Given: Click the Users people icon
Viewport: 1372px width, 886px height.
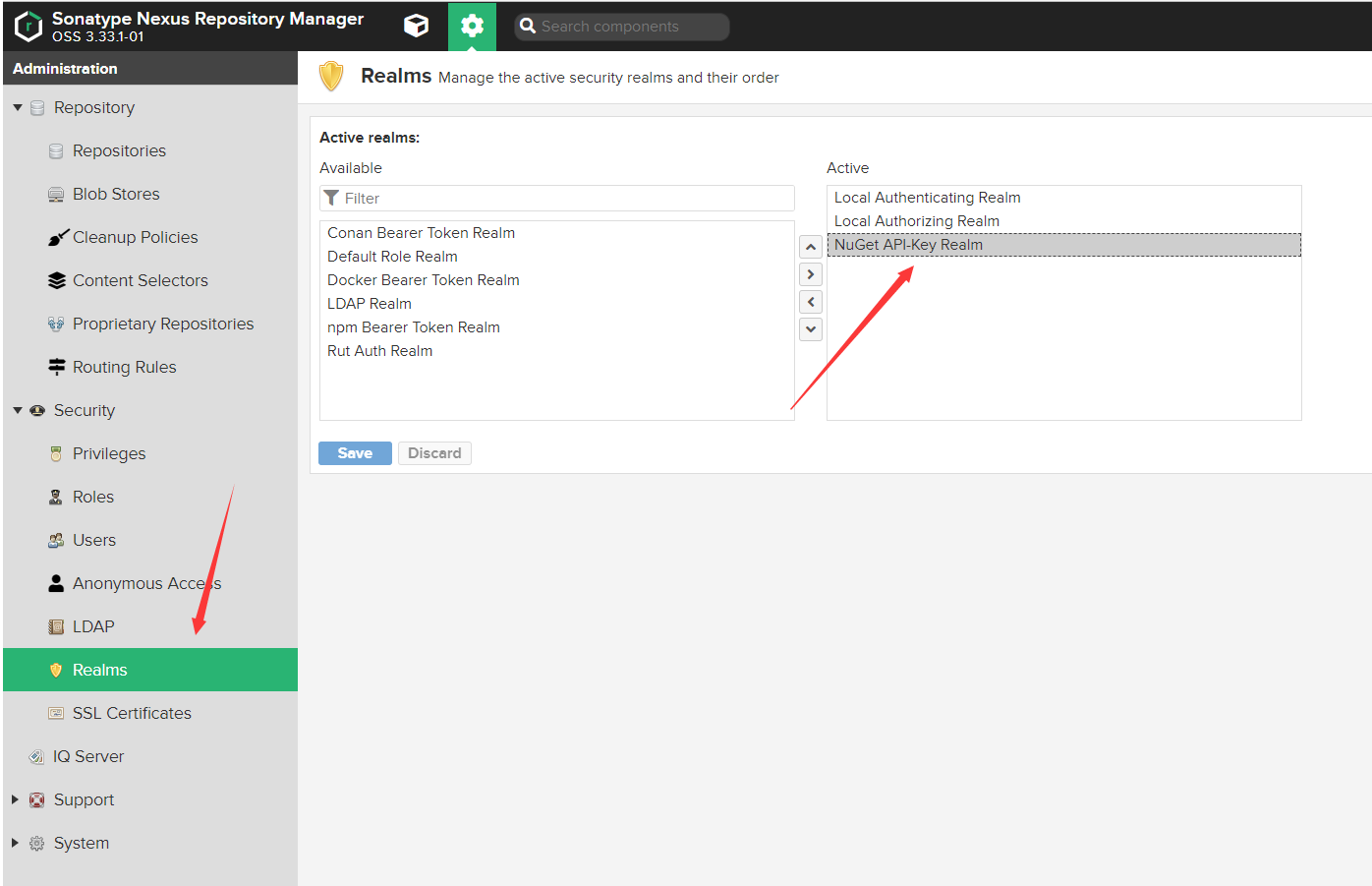Looking at the screenshot, I should click(x=56, y=541).
